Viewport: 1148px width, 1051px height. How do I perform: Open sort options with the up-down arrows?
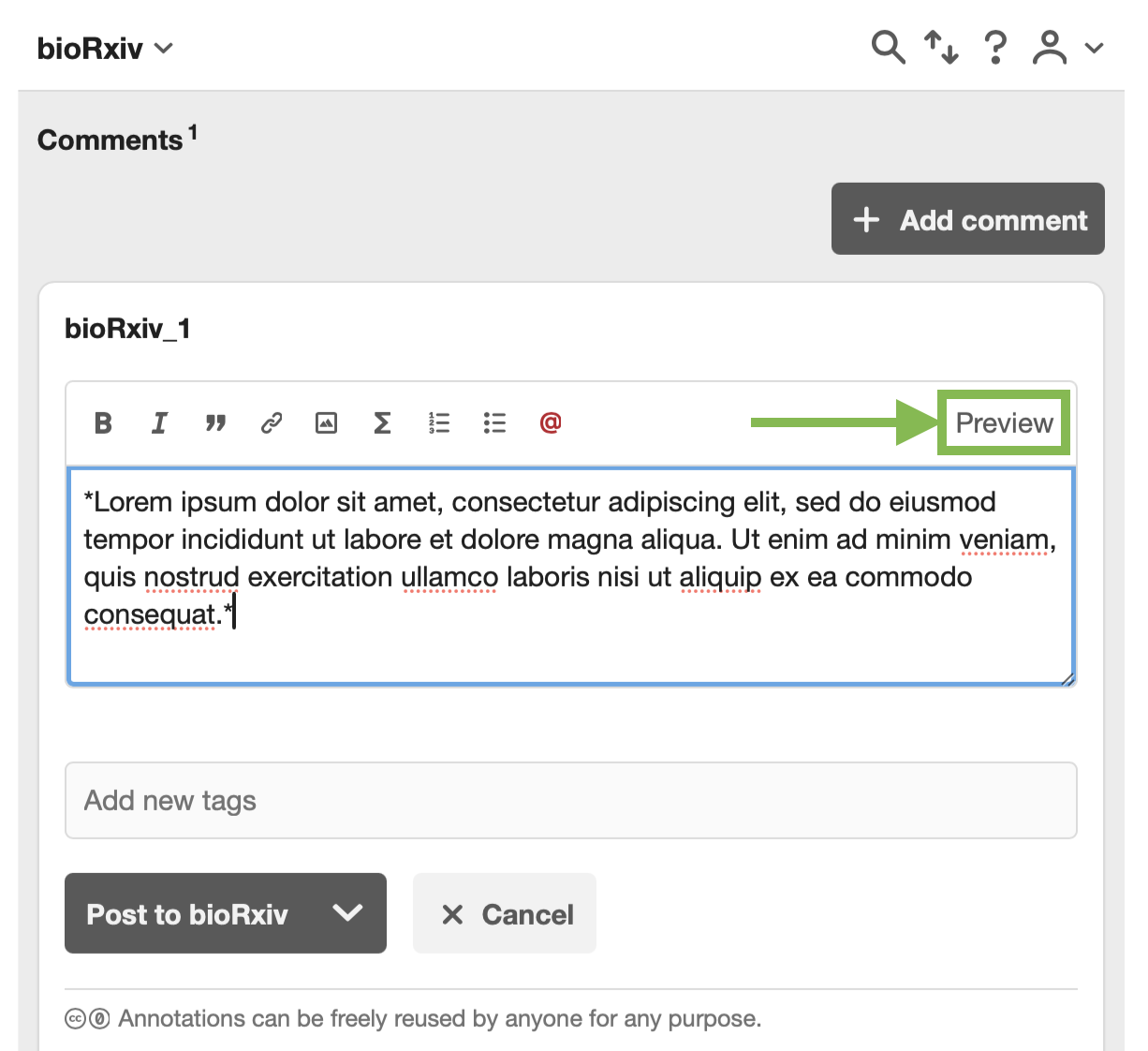tap(940, 47)
